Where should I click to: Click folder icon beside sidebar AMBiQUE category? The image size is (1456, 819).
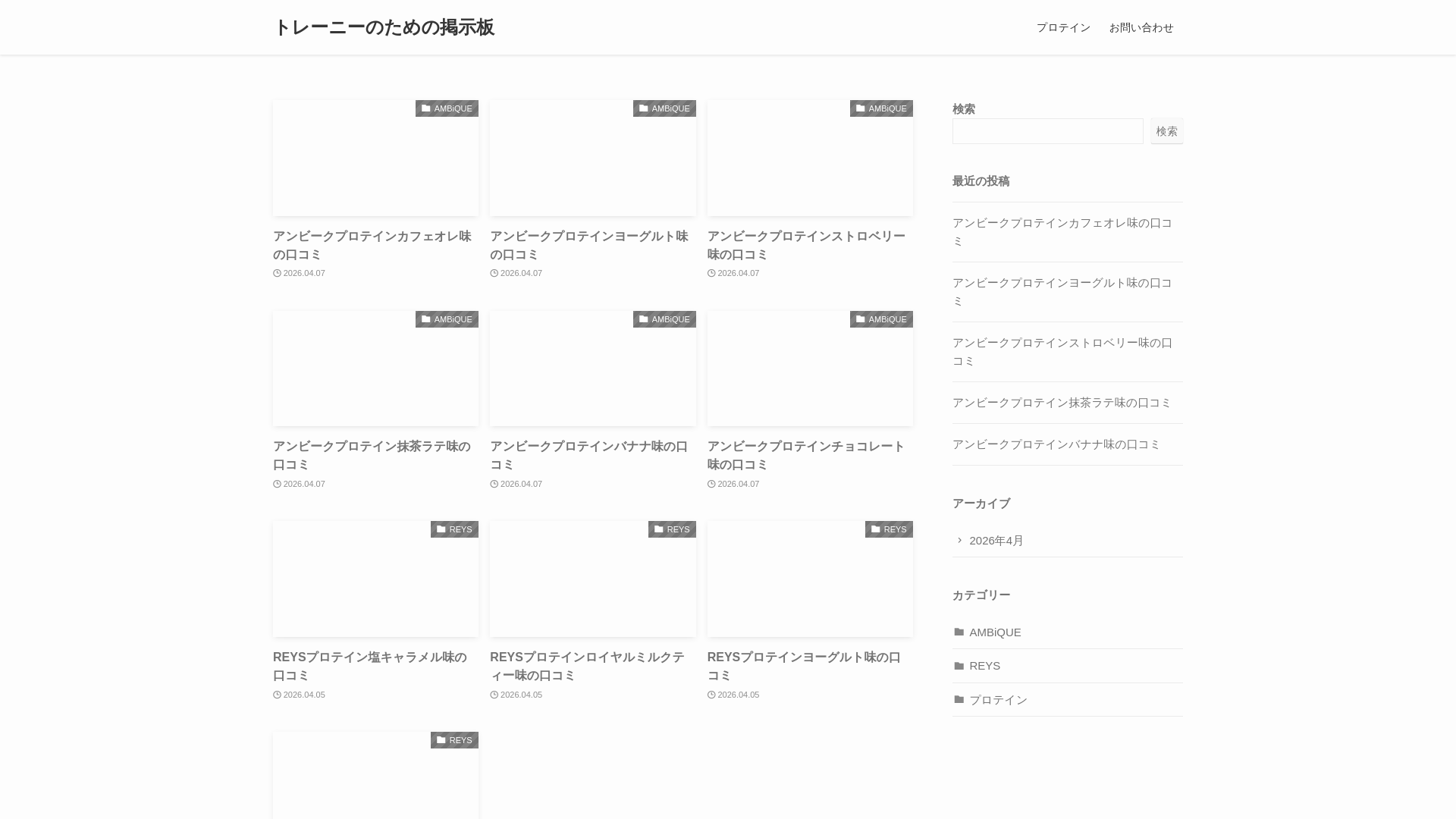[x=959, y=632]
